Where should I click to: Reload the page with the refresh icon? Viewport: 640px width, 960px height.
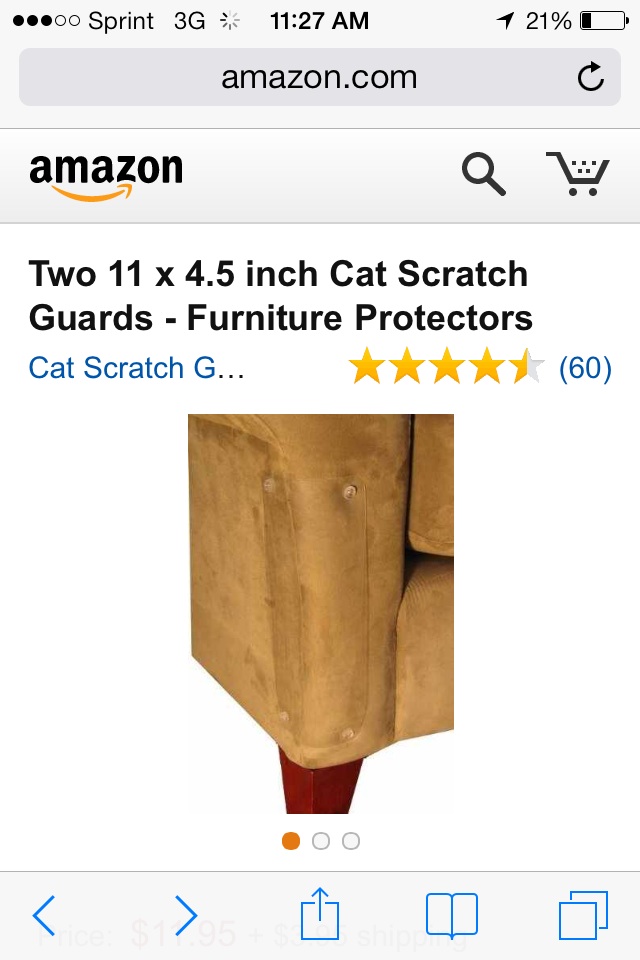591,77
